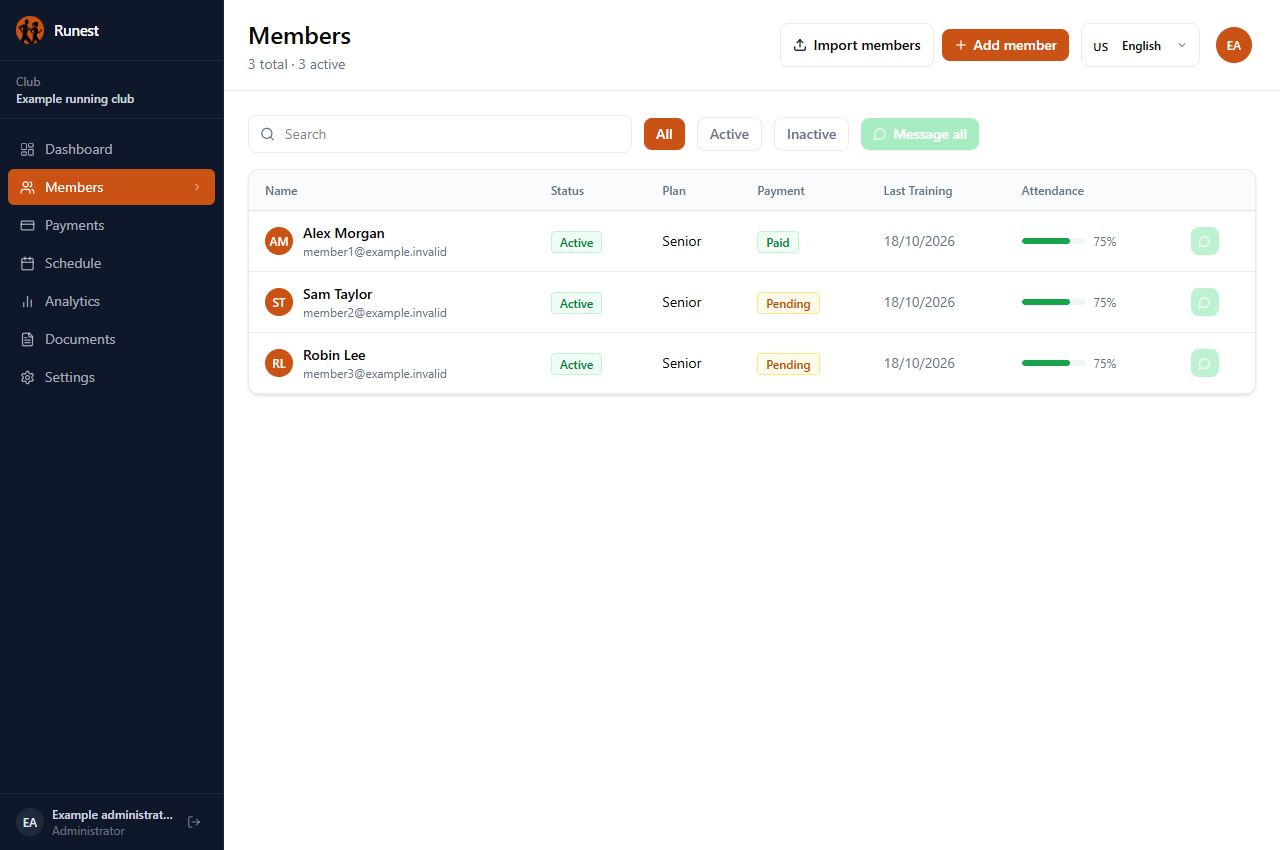The image size is (1280, 850).
Task: Click Robin Lee's attendance progress bar
Action: tap(1053, 363)
